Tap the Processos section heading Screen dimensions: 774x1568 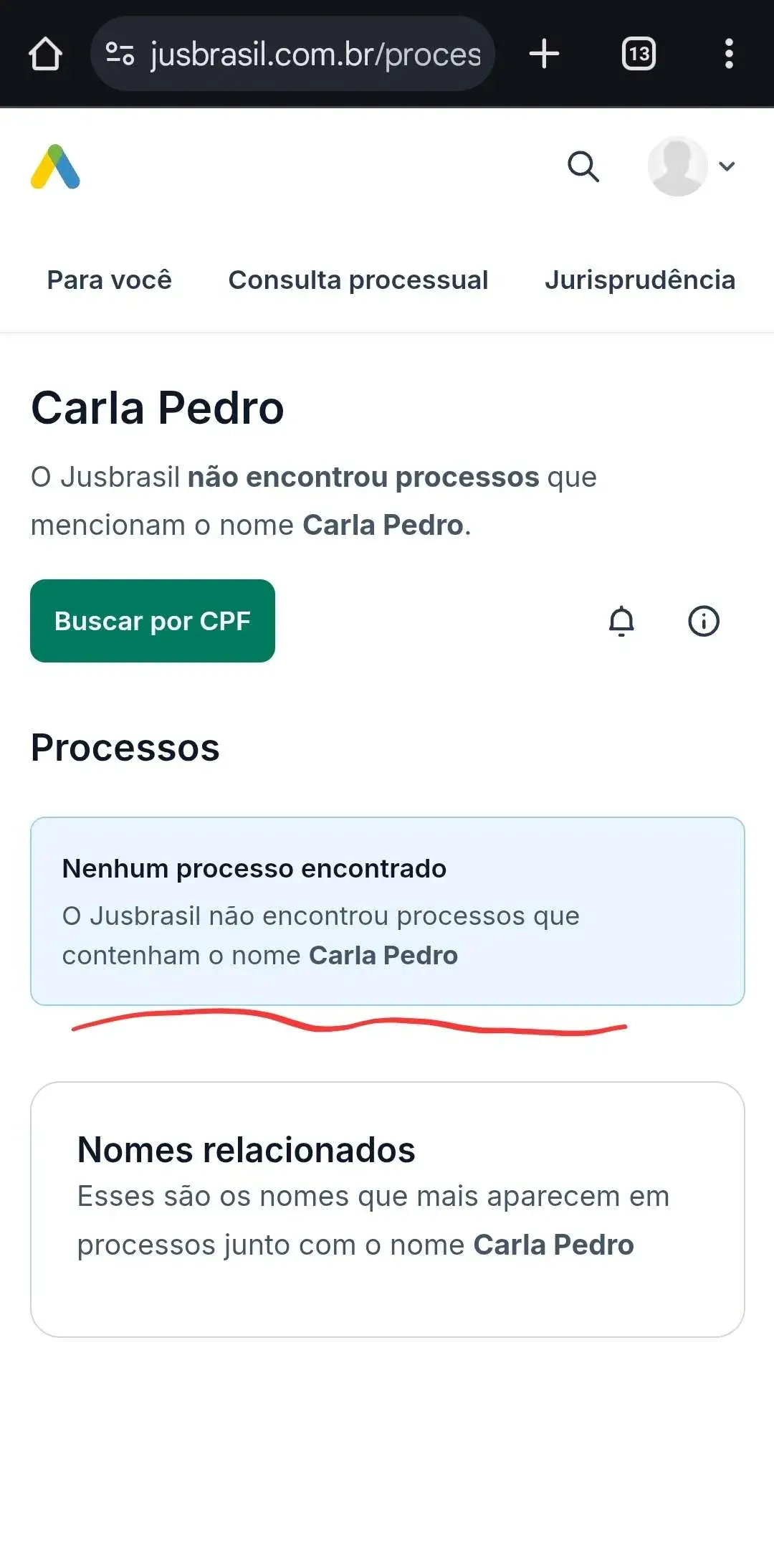125,748
